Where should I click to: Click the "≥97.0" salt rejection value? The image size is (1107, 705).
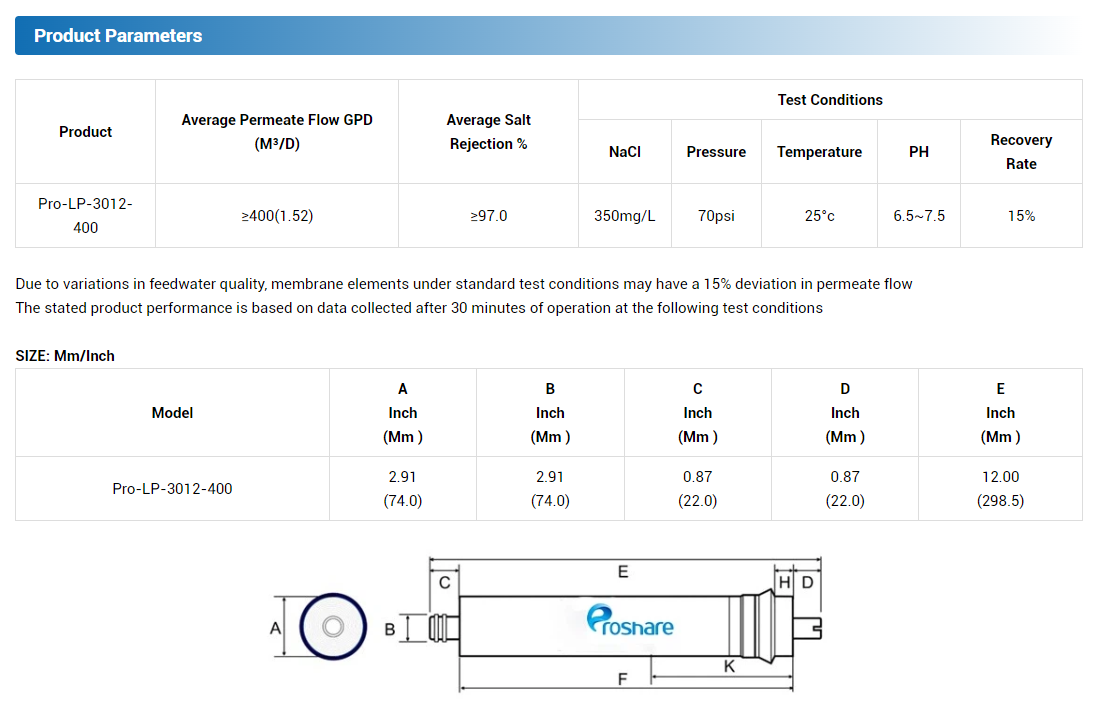[x=489, y=215]
